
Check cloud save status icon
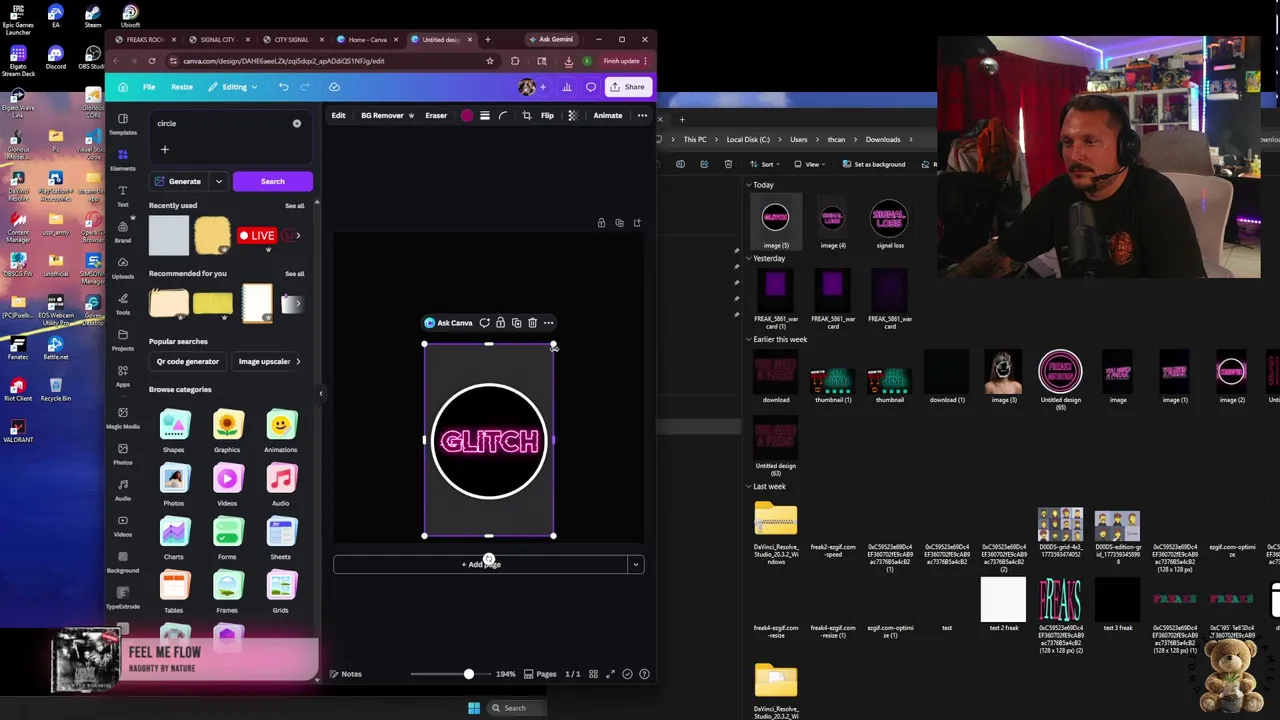334,87
